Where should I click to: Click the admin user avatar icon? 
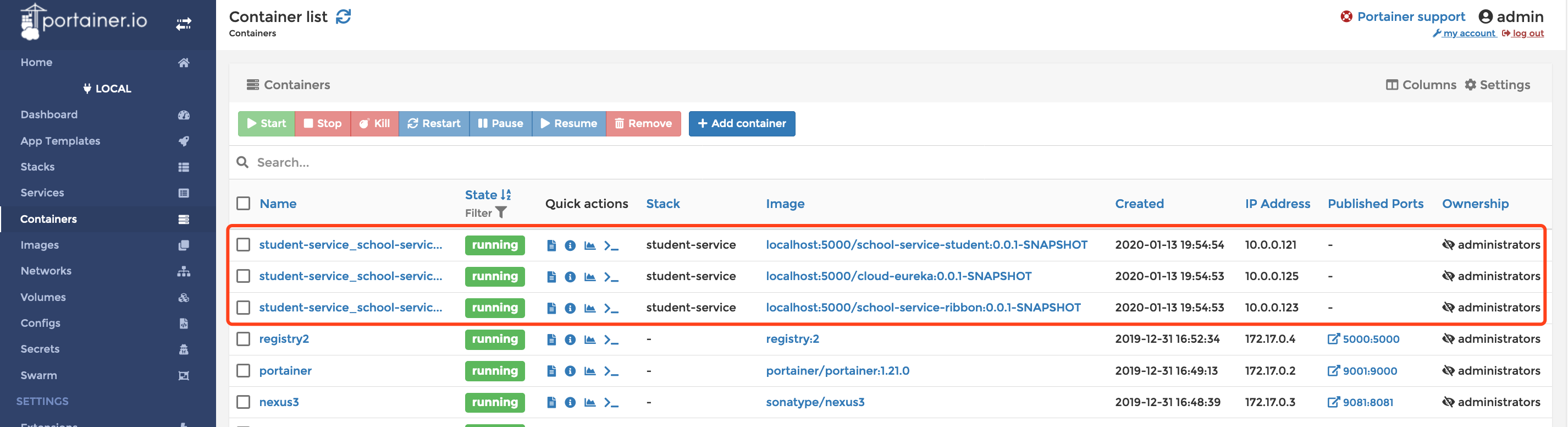point(1486,17)
